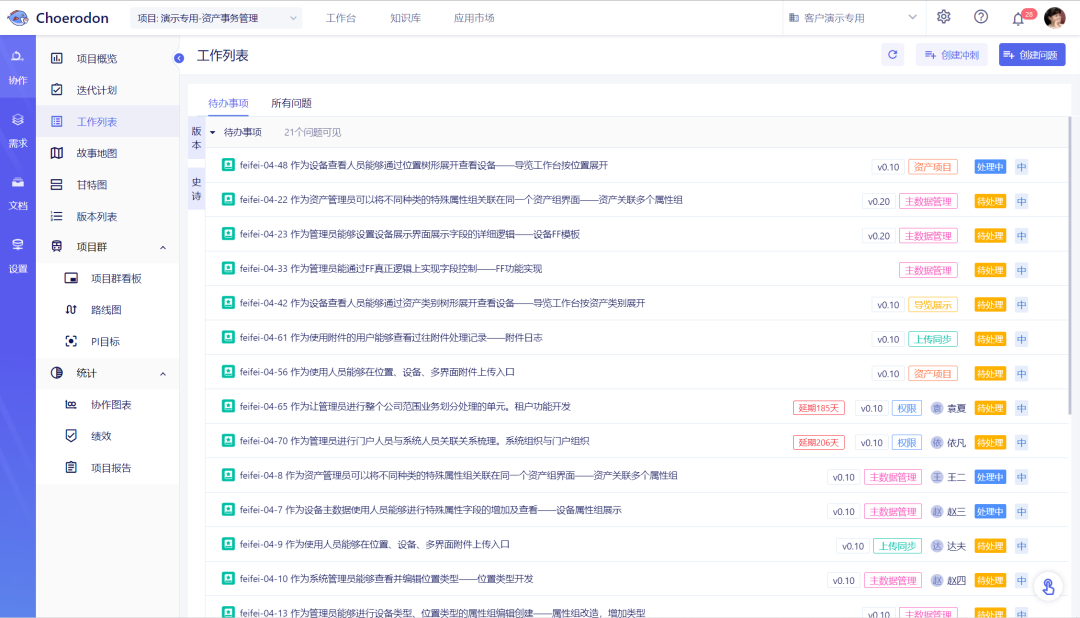
Task: Open the 史诗 side panel tab
Action: point(196,189)
